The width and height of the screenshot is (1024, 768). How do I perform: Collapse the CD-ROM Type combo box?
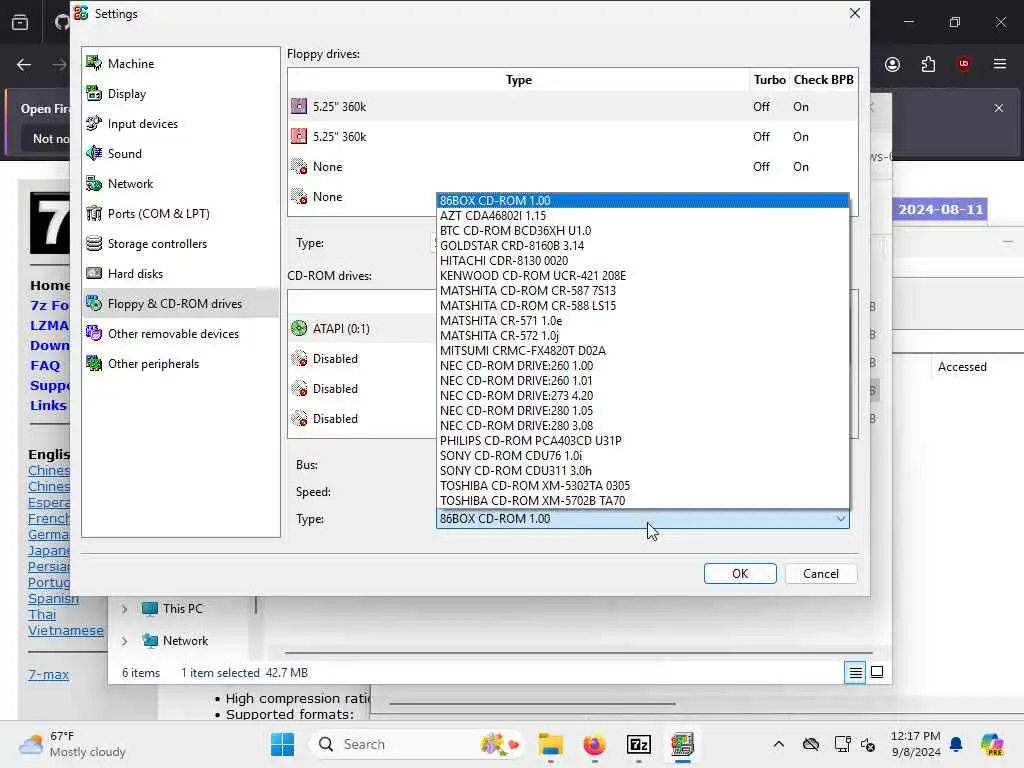[x=643, y=519]
